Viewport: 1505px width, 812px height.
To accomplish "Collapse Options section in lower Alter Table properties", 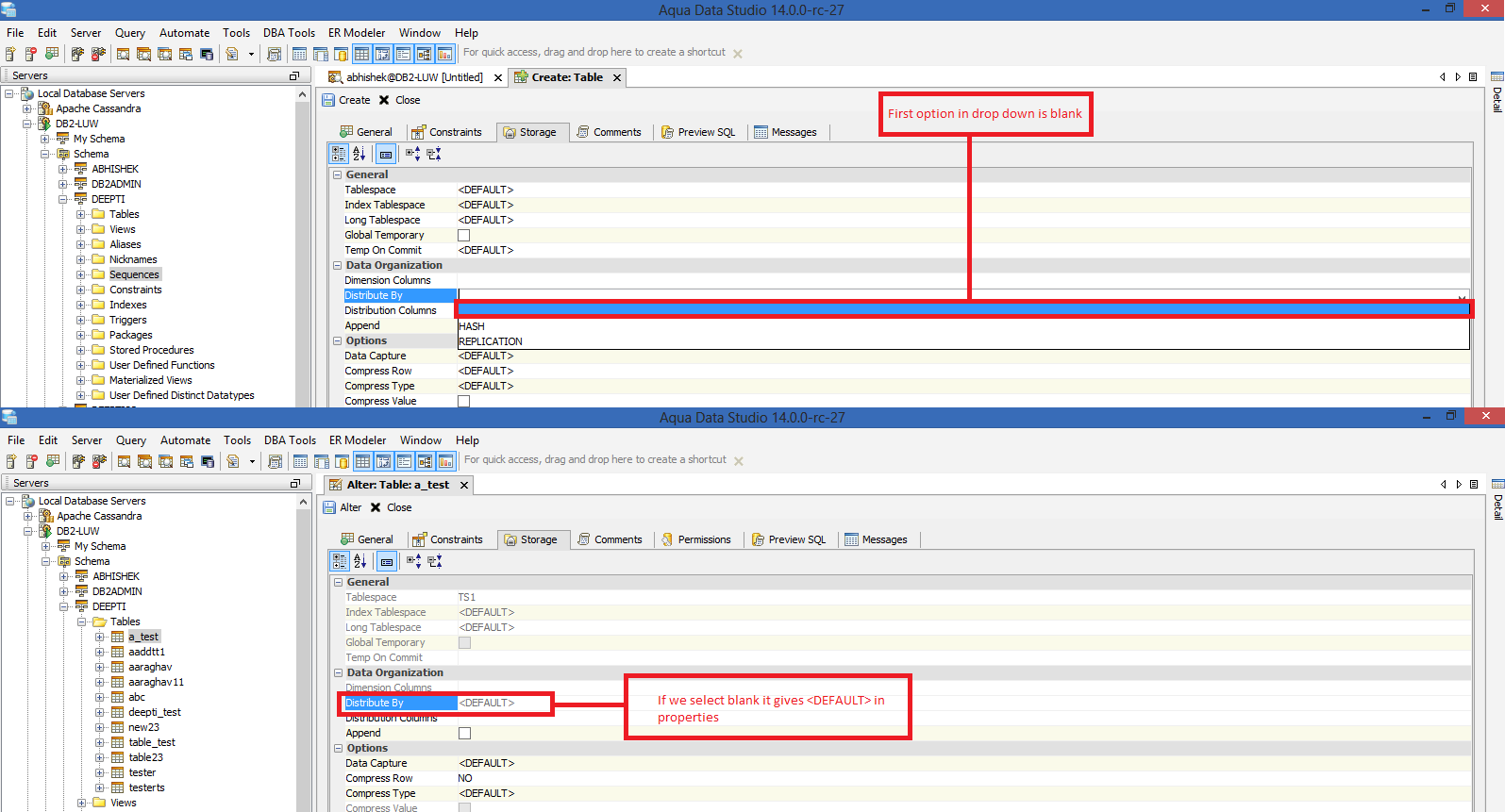I will 338,749.
